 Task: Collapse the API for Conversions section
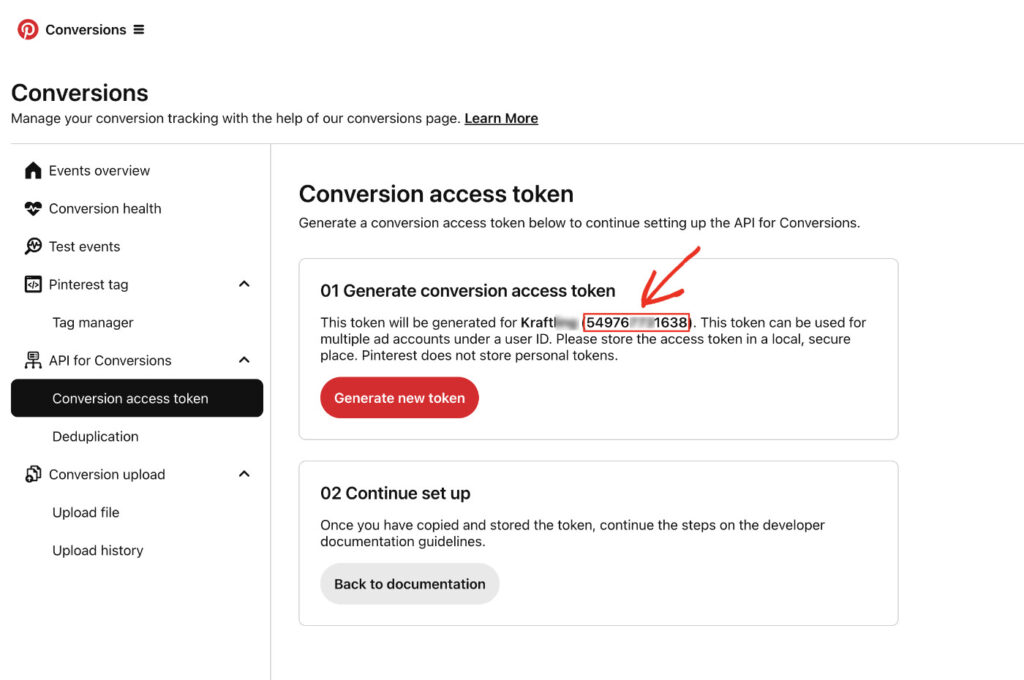point(244,360)
